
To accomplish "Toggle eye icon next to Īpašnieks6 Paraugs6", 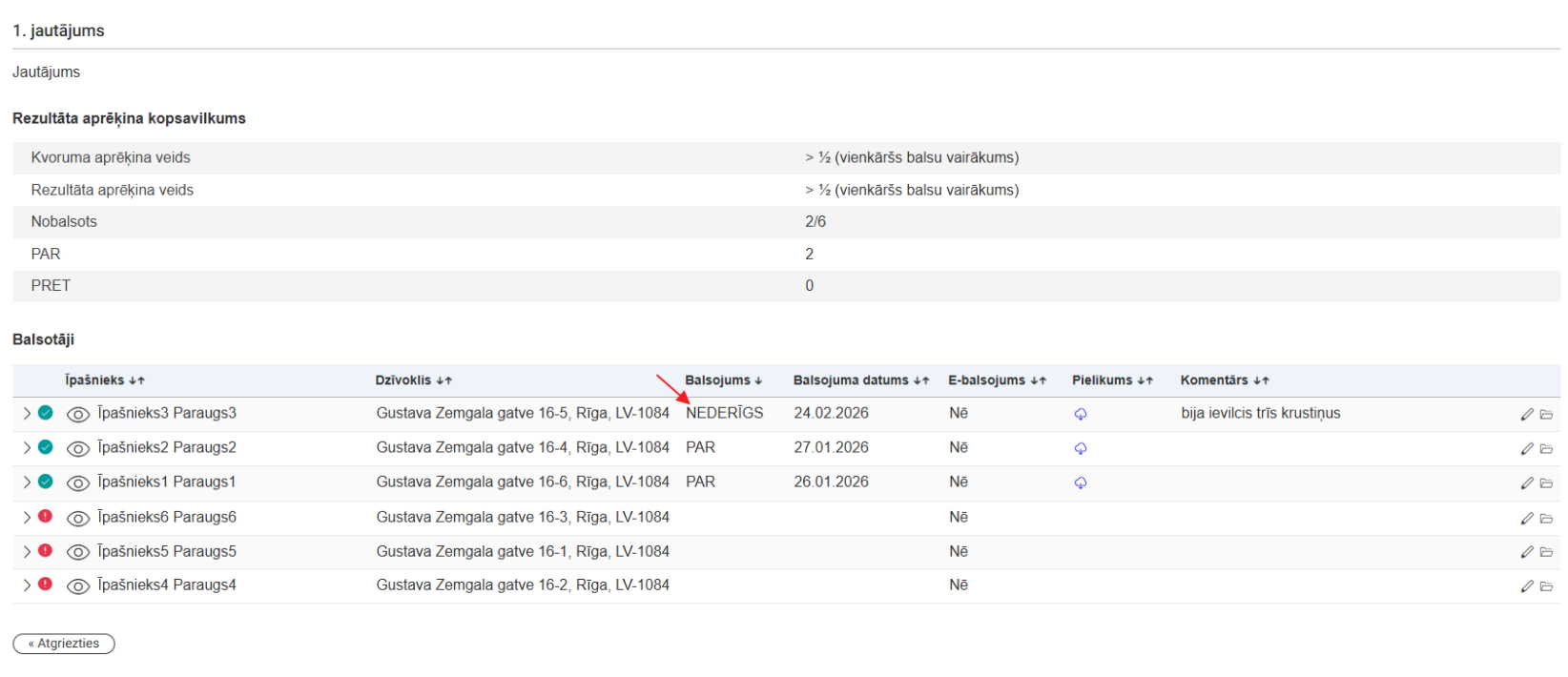I will 78,518.
